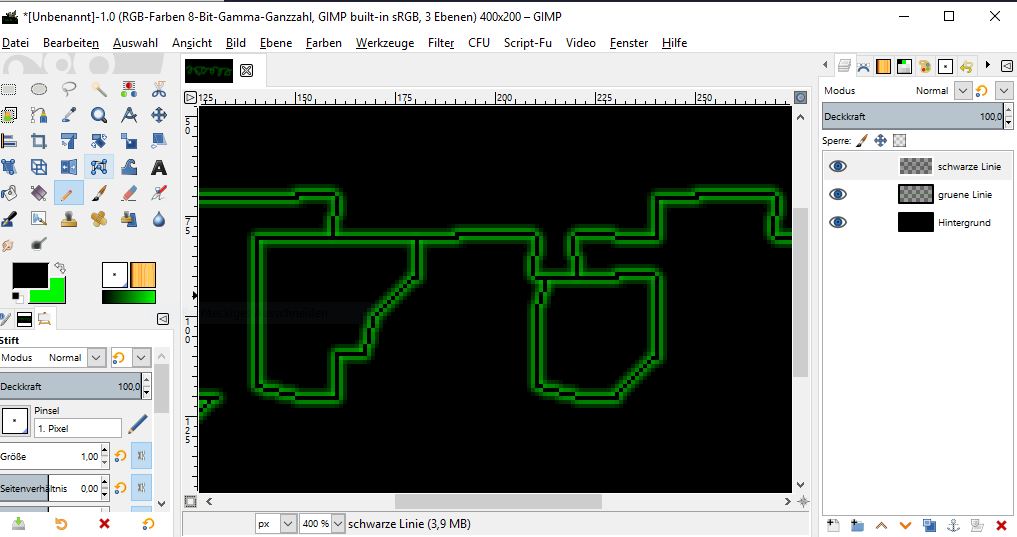Image resolution: width=1017 pixels, height=537 pixels.
Task: Select the Select by Color tool
Action: [x=129, y=90]
